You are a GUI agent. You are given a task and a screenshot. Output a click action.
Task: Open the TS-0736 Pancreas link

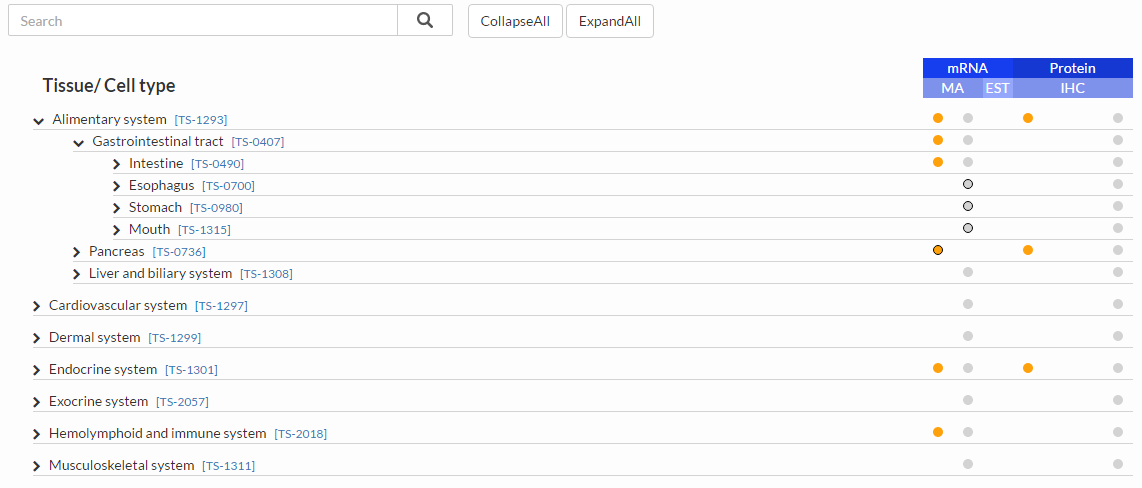point(179,252)
